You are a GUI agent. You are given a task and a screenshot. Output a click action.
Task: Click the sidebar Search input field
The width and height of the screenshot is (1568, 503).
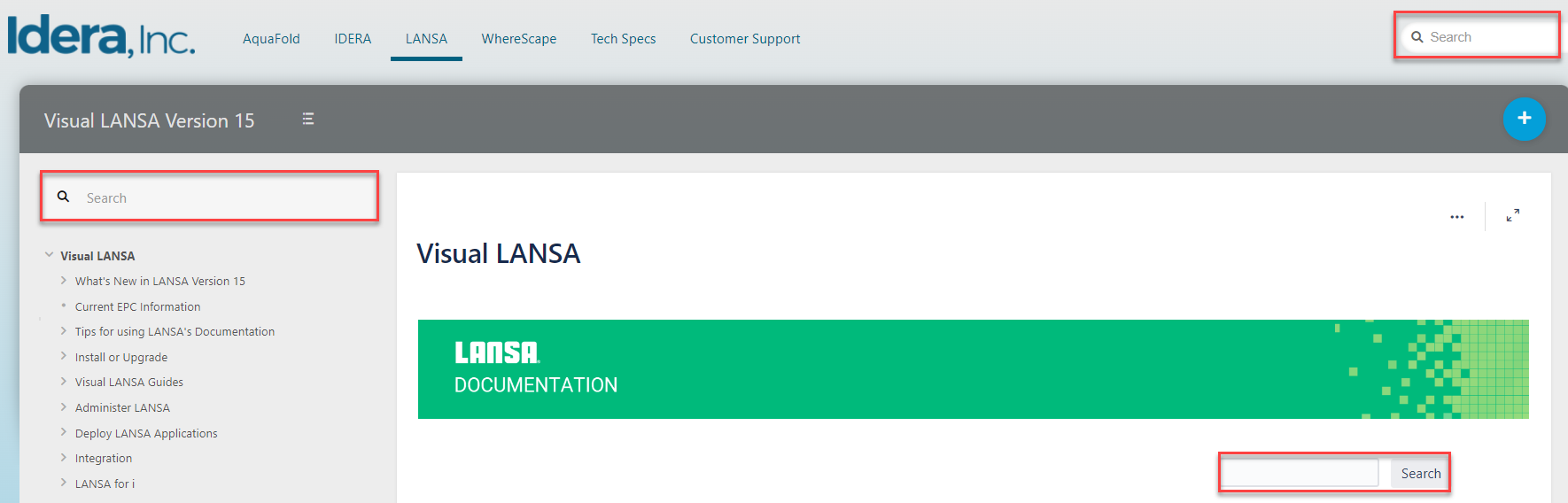(221, 197)
